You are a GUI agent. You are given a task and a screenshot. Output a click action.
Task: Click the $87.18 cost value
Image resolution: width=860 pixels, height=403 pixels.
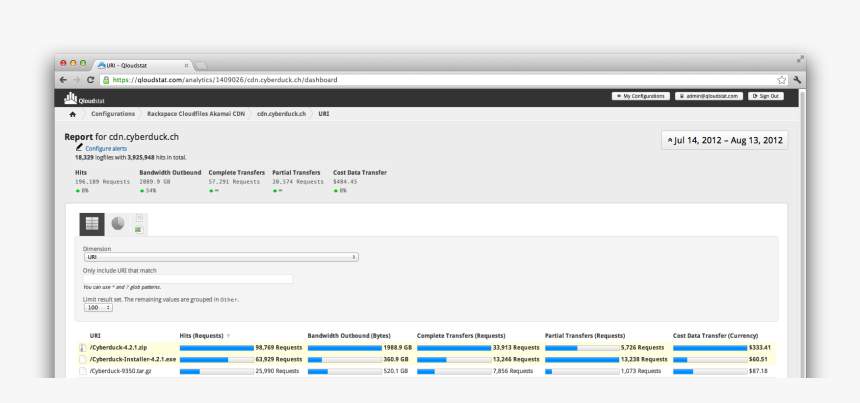click(x=758, y=371)
